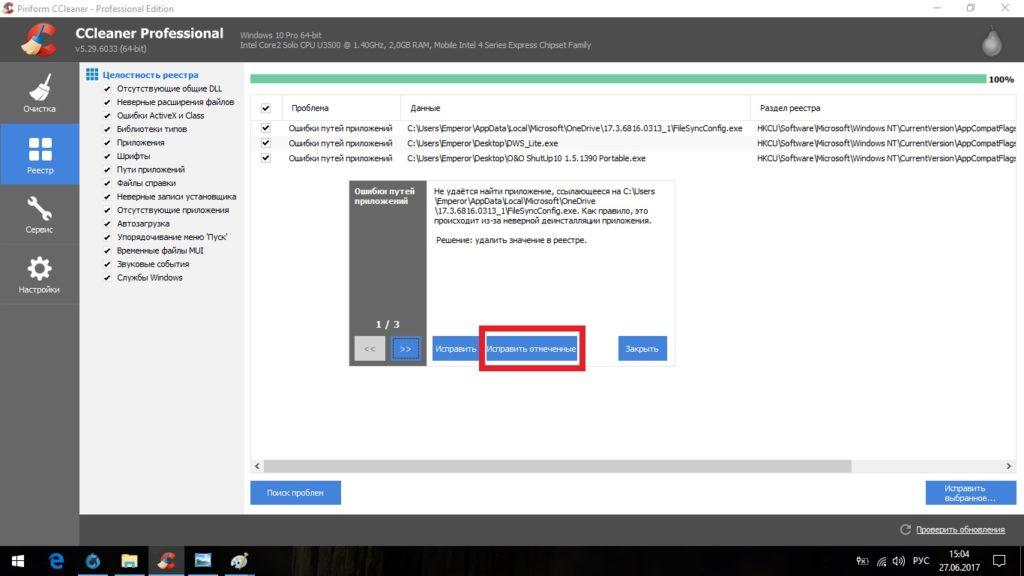The height and width of the screenshot is (576, 1024).
Task: Open the notification center icon
Action: coord(999,561)
